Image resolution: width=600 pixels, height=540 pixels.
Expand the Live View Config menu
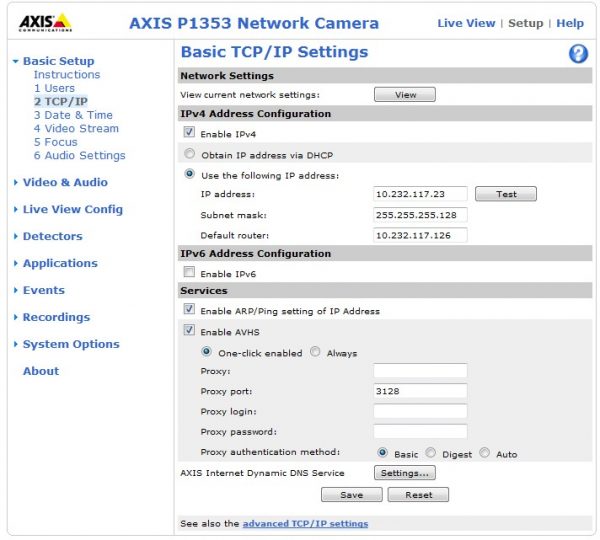72,209
